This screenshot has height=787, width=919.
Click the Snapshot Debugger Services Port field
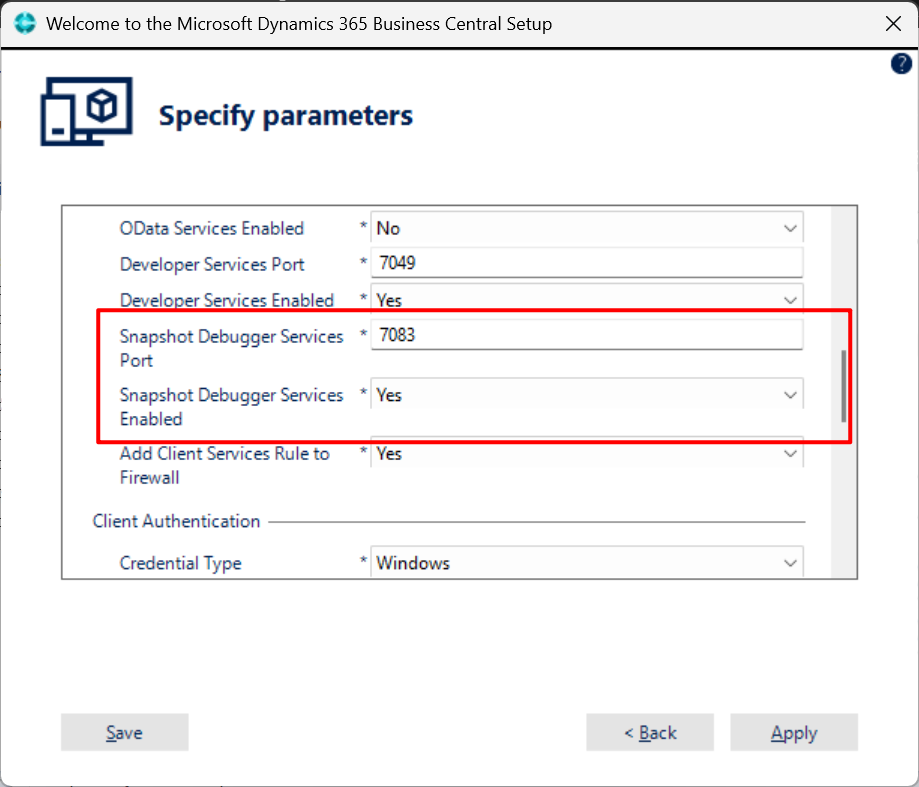(586, 335)
